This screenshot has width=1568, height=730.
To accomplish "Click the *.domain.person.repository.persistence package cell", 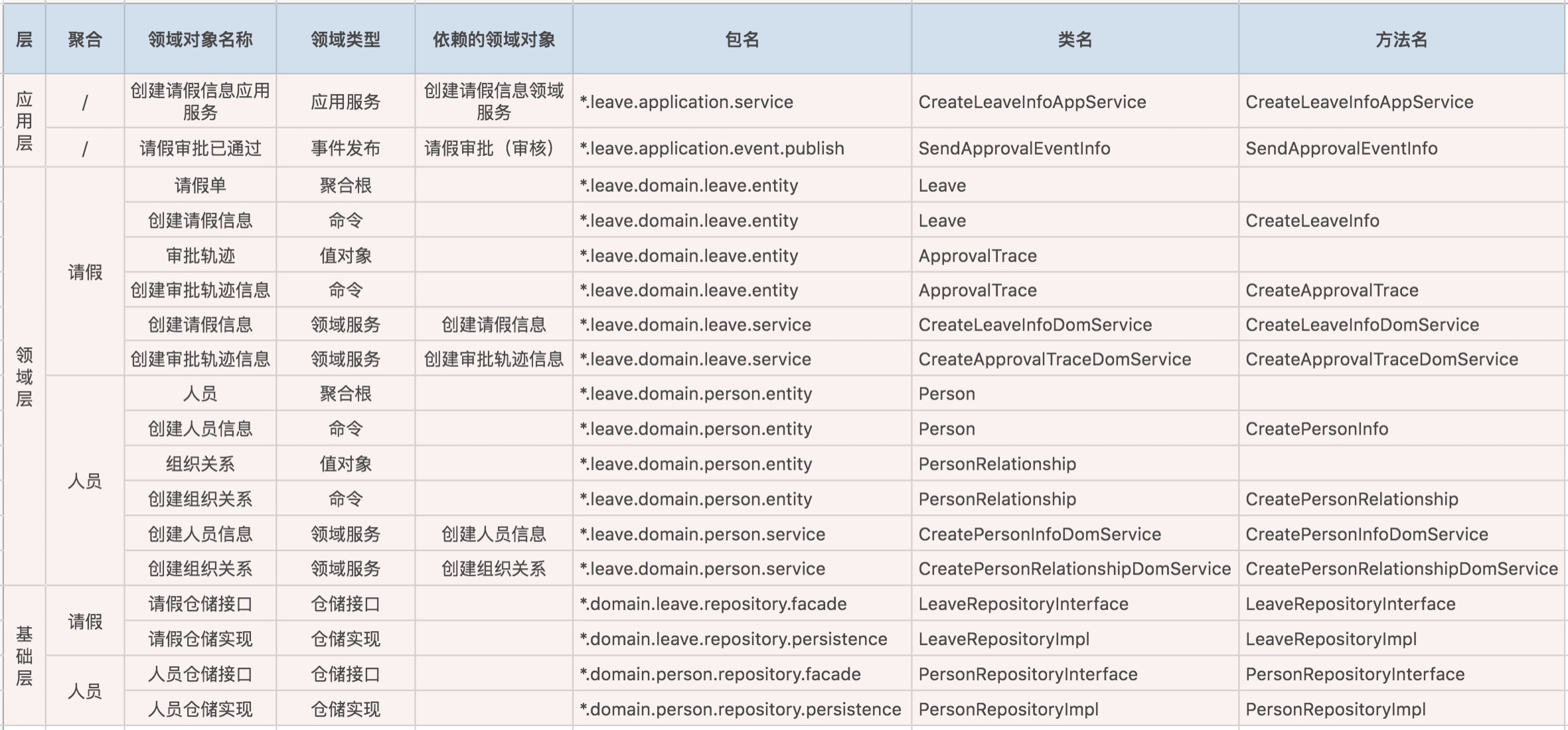I will [x=740, y=709].
